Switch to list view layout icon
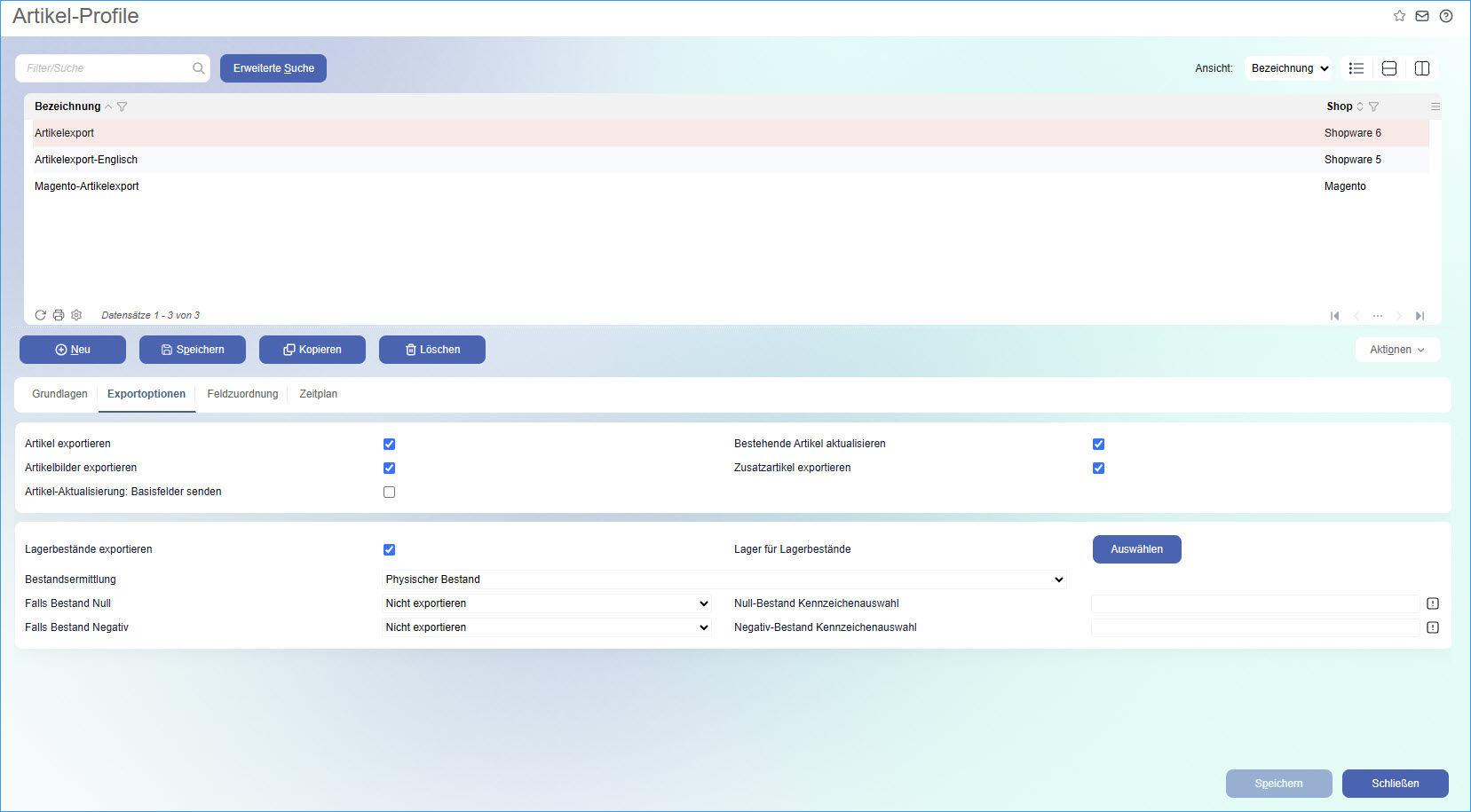 pos(1356,68)
